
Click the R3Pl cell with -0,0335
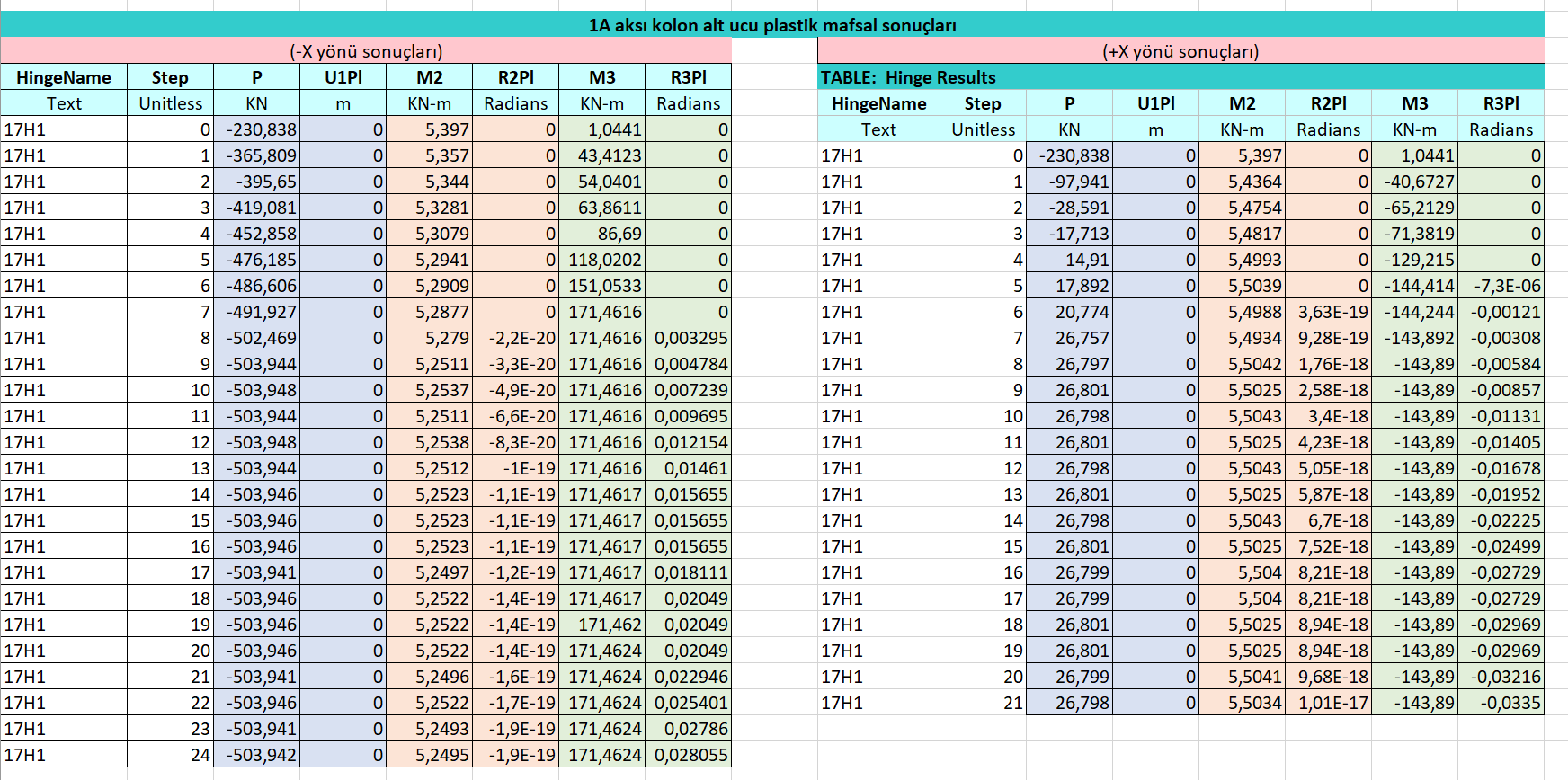pyautogui.click(x=1501, y=703)
